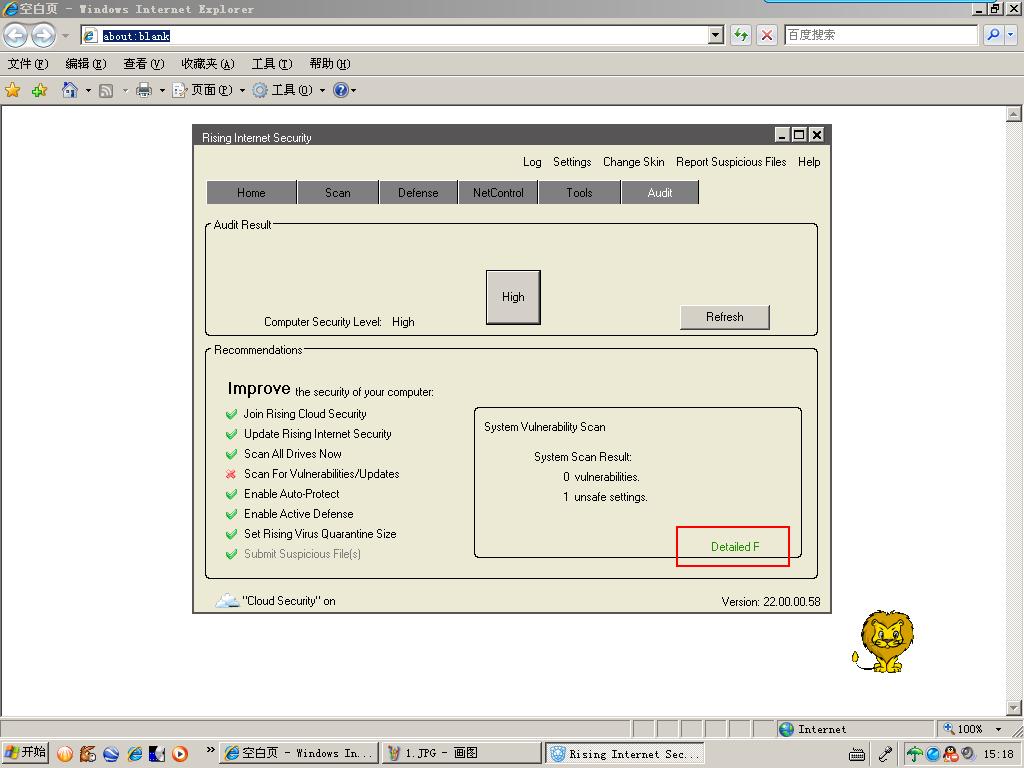Click Report Suspicious Files link

[731, 162]
